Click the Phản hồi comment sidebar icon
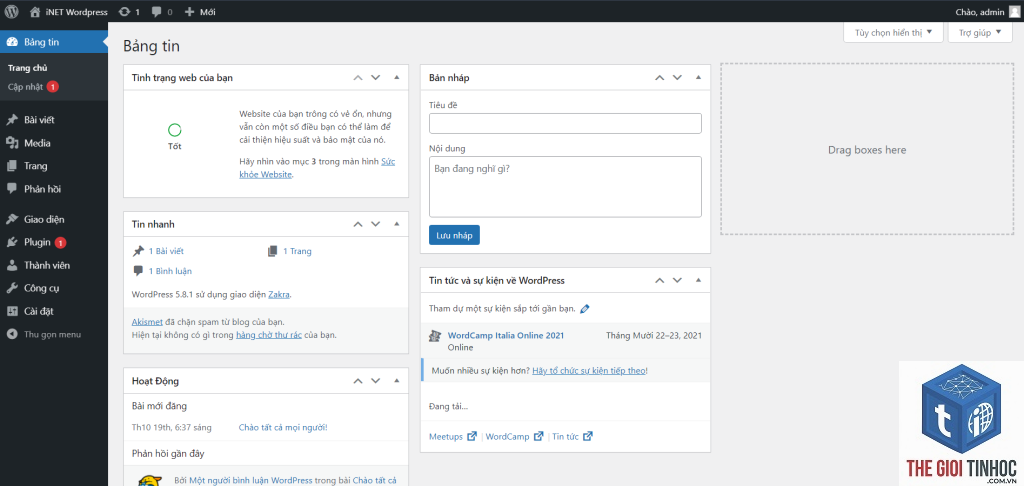1024x486 pixels. tap(12, 189)
